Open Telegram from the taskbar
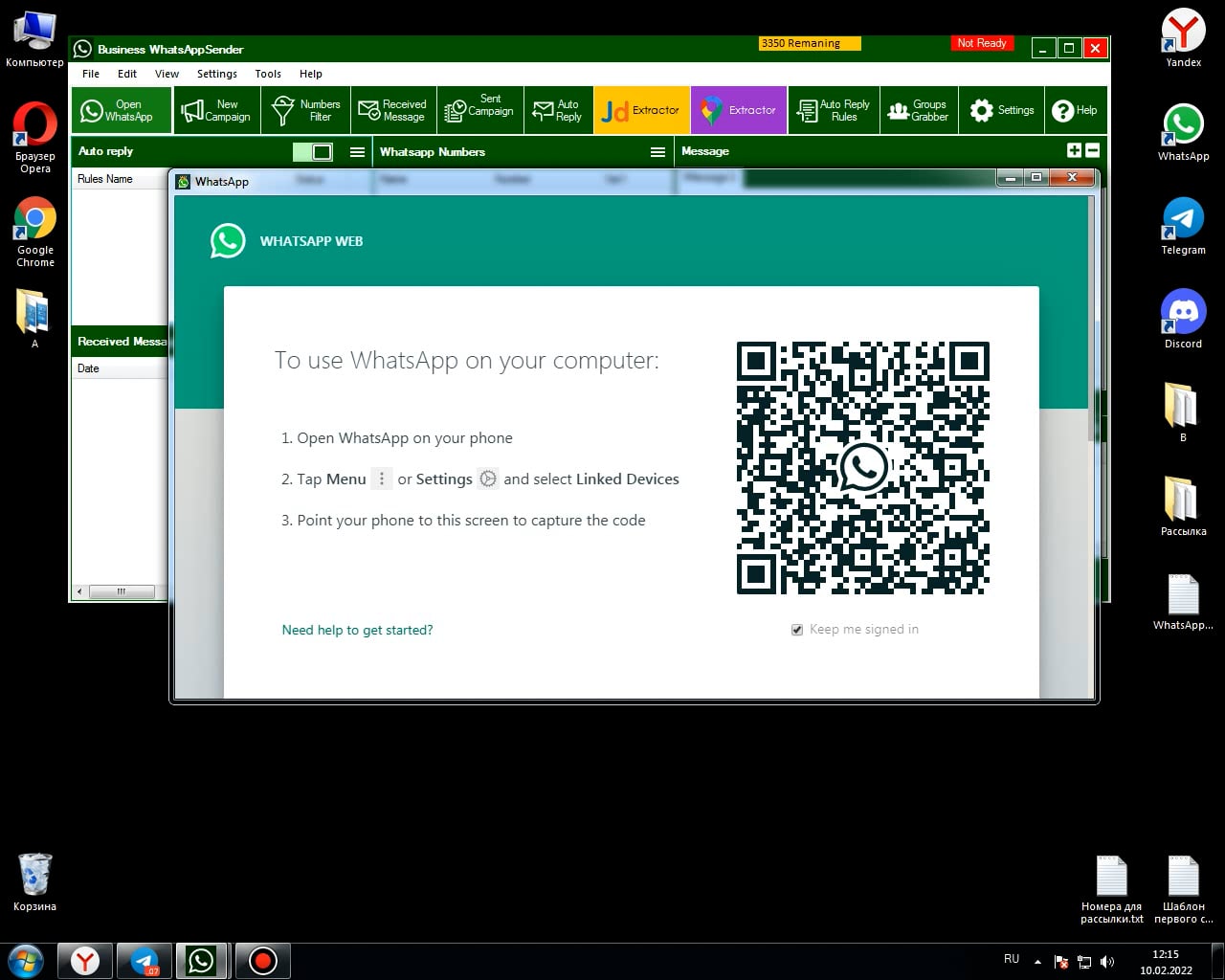This screenshot has height=980, width=1225. (145, 961)
